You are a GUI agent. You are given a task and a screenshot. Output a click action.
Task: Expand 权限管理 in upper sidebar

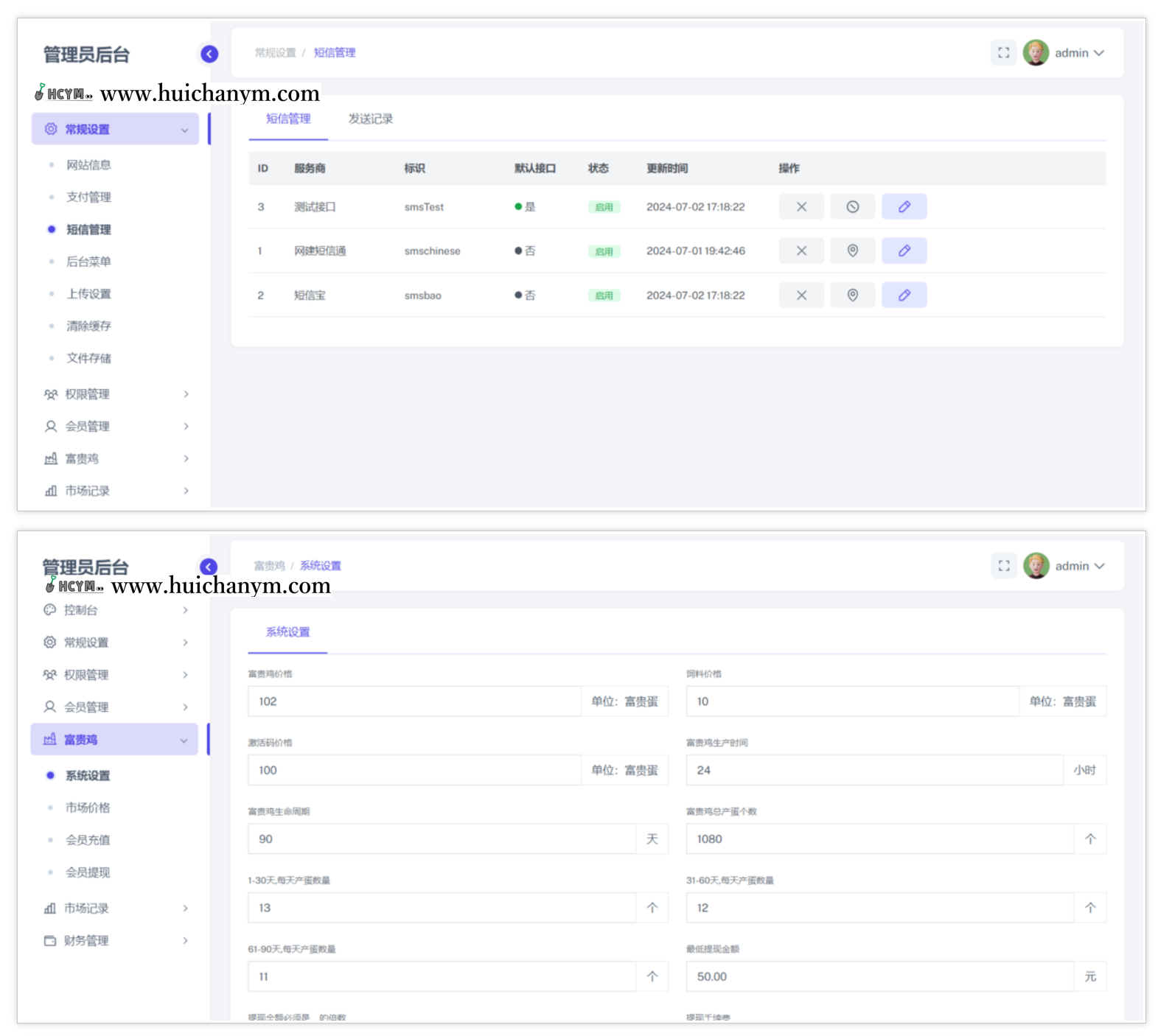click(115, 394)
